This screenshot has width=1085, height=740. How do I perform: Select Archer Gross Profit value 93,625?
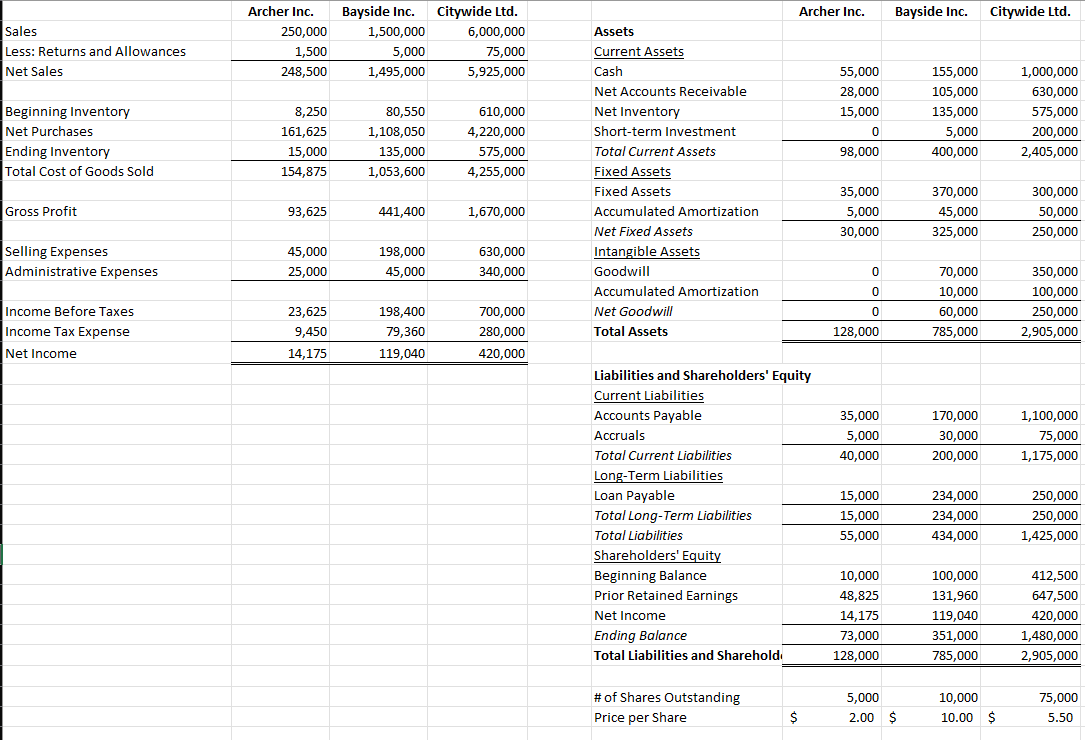point(307,212)
